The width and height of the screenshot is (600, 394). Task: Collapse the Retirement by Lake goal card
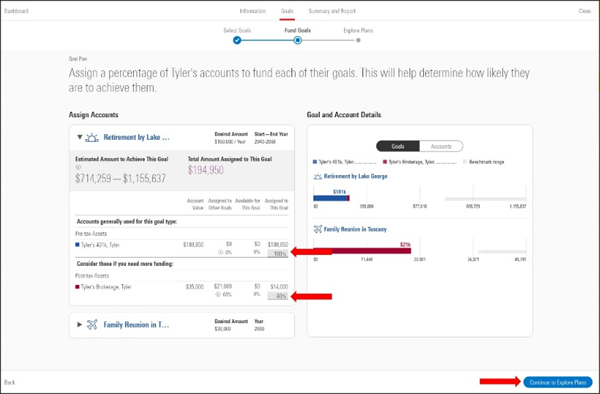click(x=80, y=137)
